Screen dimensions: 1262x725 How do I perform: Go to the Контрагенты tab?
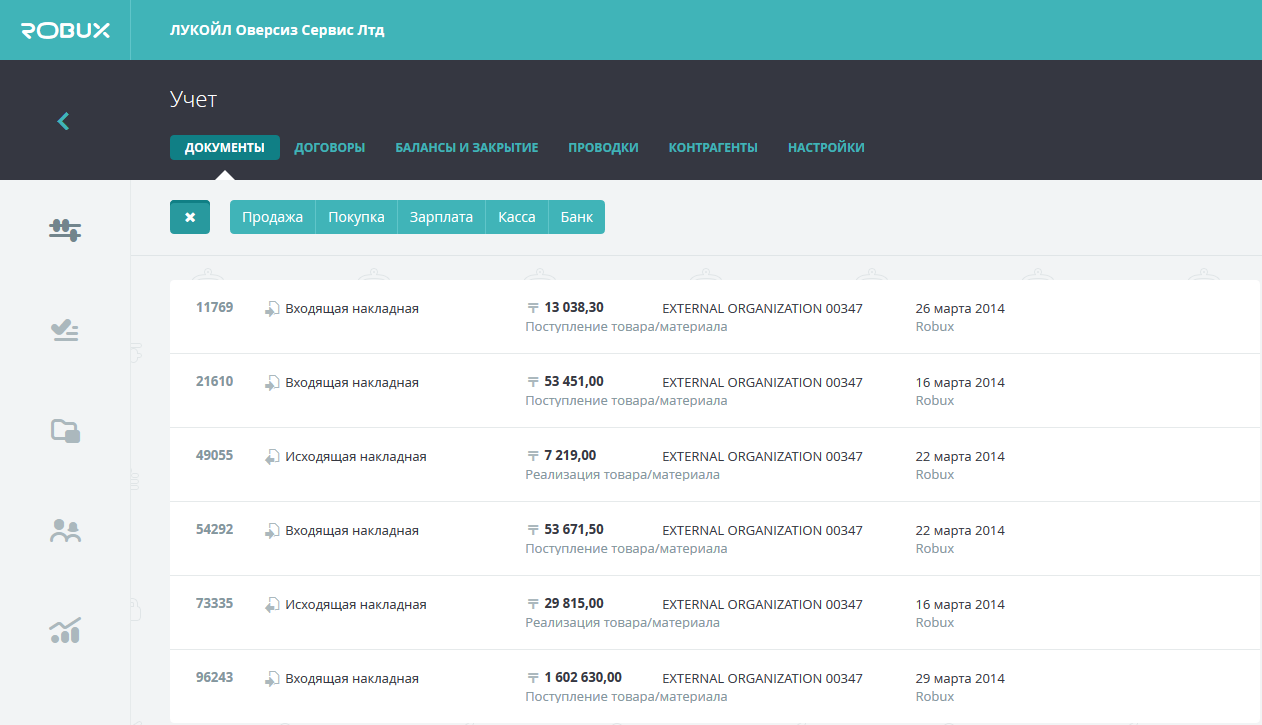coord(713,147)
